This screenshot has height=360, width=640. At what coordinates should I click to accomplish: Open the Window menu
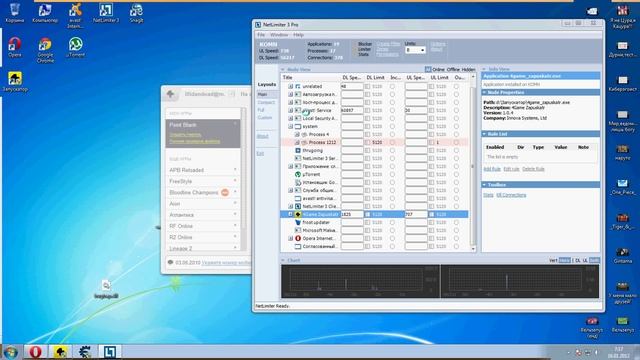pyautogui.click(x=279, y=35)
